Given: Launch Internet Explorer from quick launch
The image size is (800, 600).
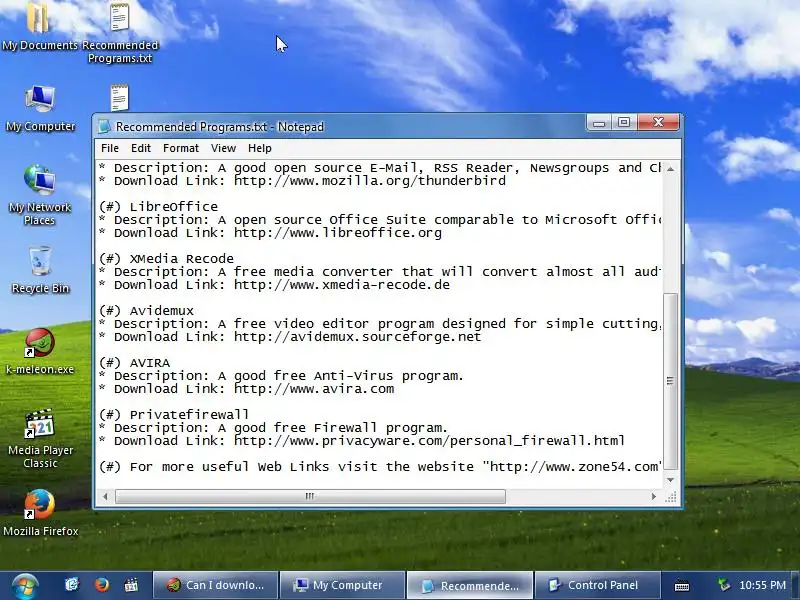Looking at the screenshot, I should tap(72, 585).
